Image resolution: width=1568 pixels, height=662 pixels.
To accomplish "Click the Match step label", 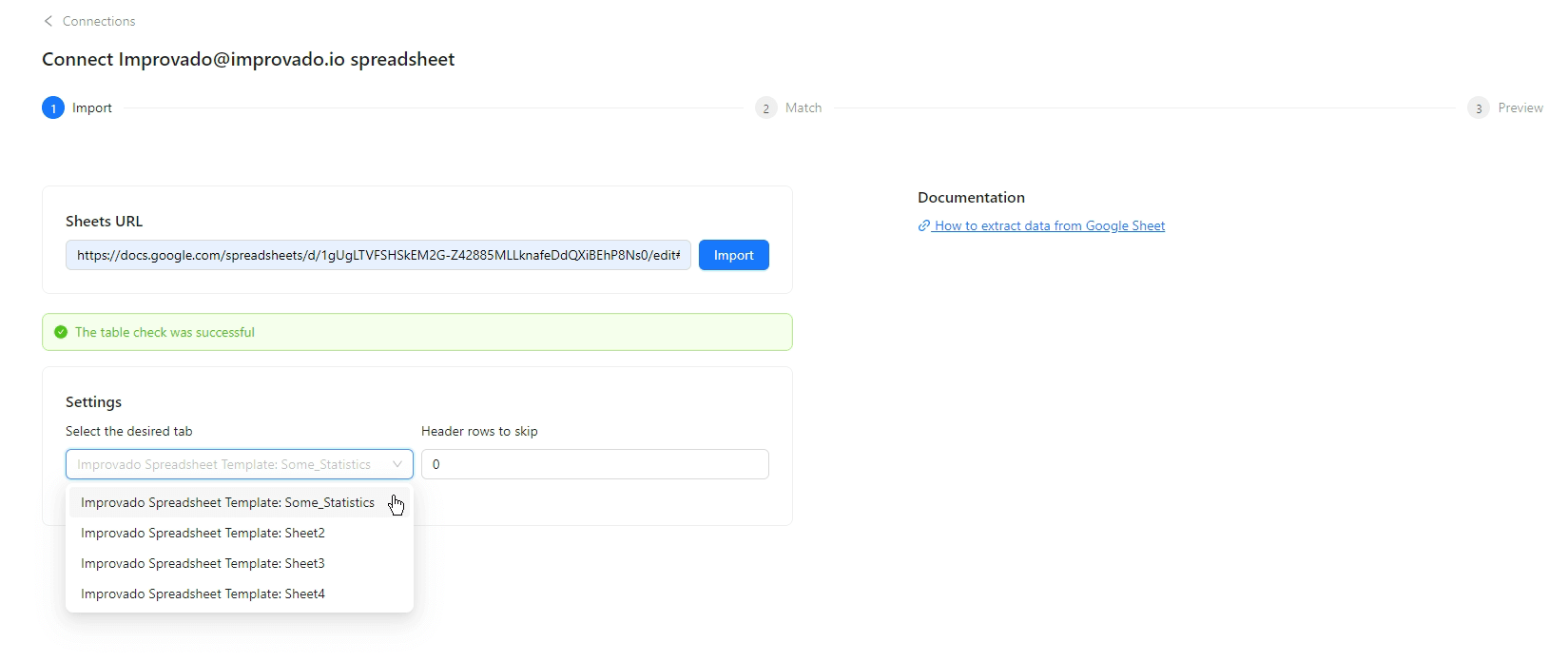I will pos(803,107).
